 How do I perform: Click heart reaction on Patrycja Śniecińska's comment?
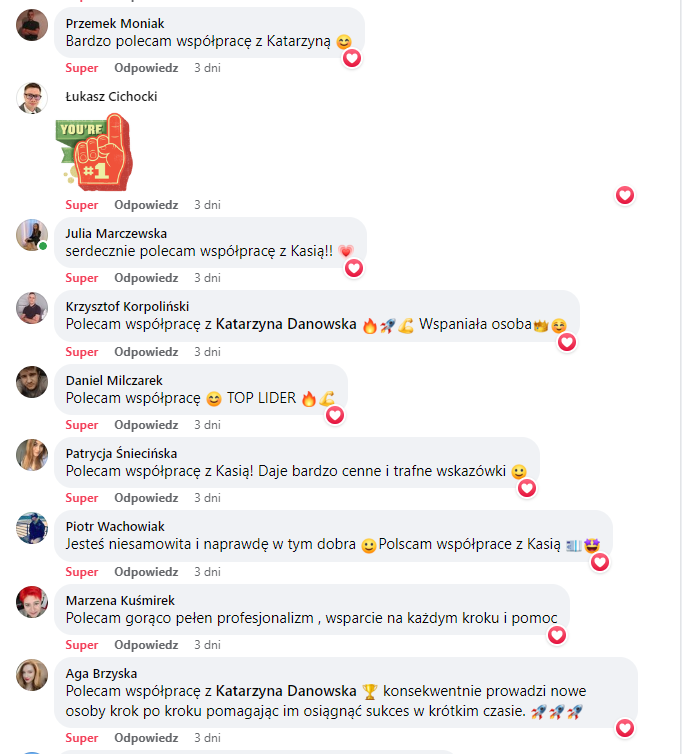click(527, 489)
